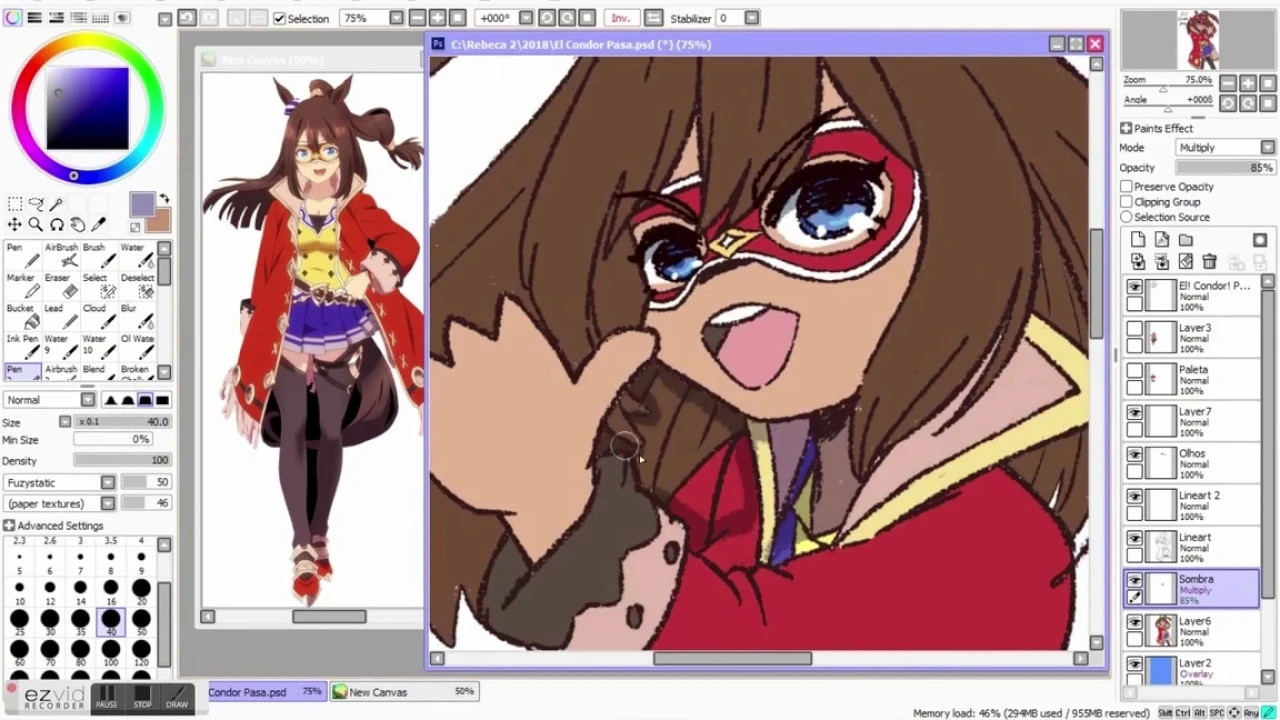Adjust the layer Opacity slider

pyautogui.click(x=1226, y=168)
